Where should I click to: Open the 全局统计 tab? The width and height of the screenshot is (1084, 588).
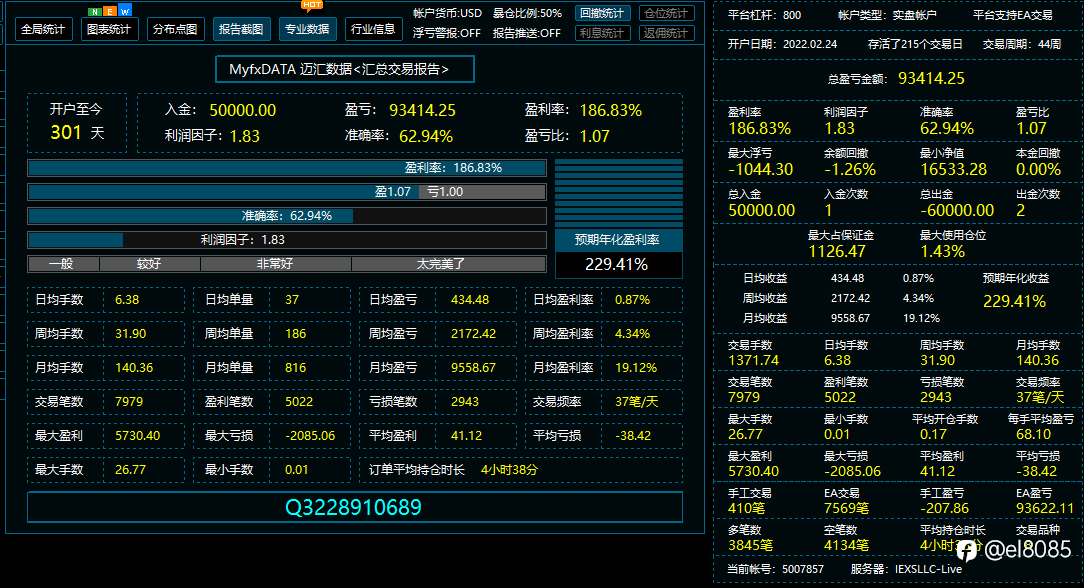point(44,29)
